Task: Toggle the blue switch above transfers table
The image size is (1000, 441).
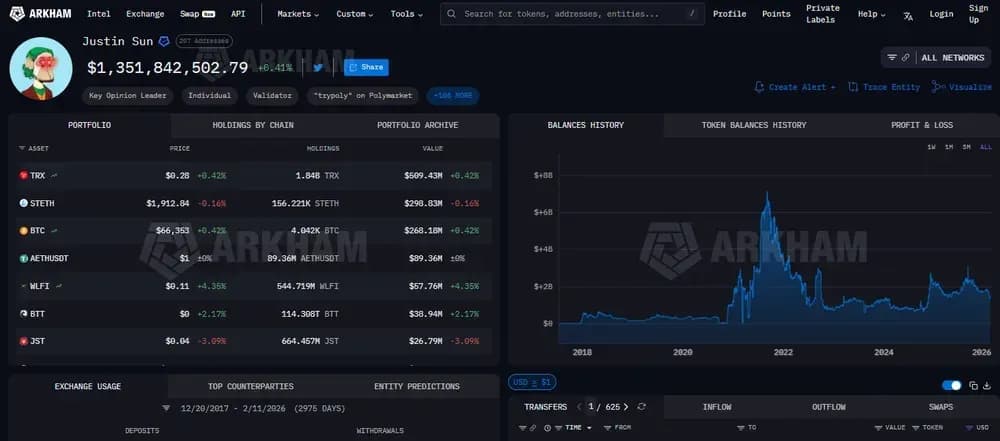Action: (952, 384)
